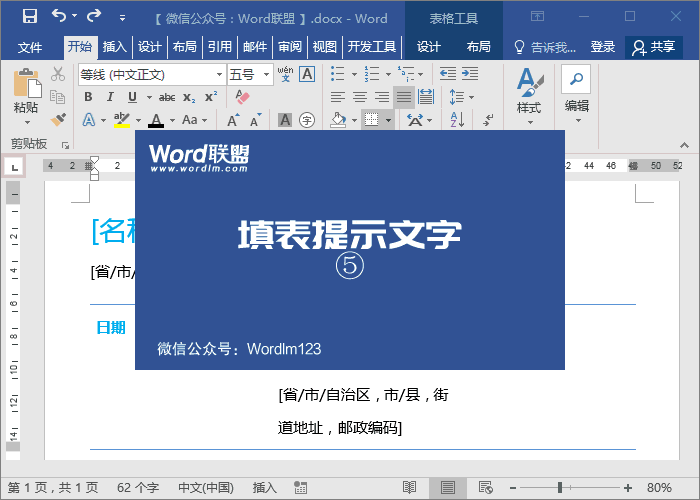The height and width of the screenshot is (500, 700).
Task: Click the zoom slider handle
Action: point(560,488)
